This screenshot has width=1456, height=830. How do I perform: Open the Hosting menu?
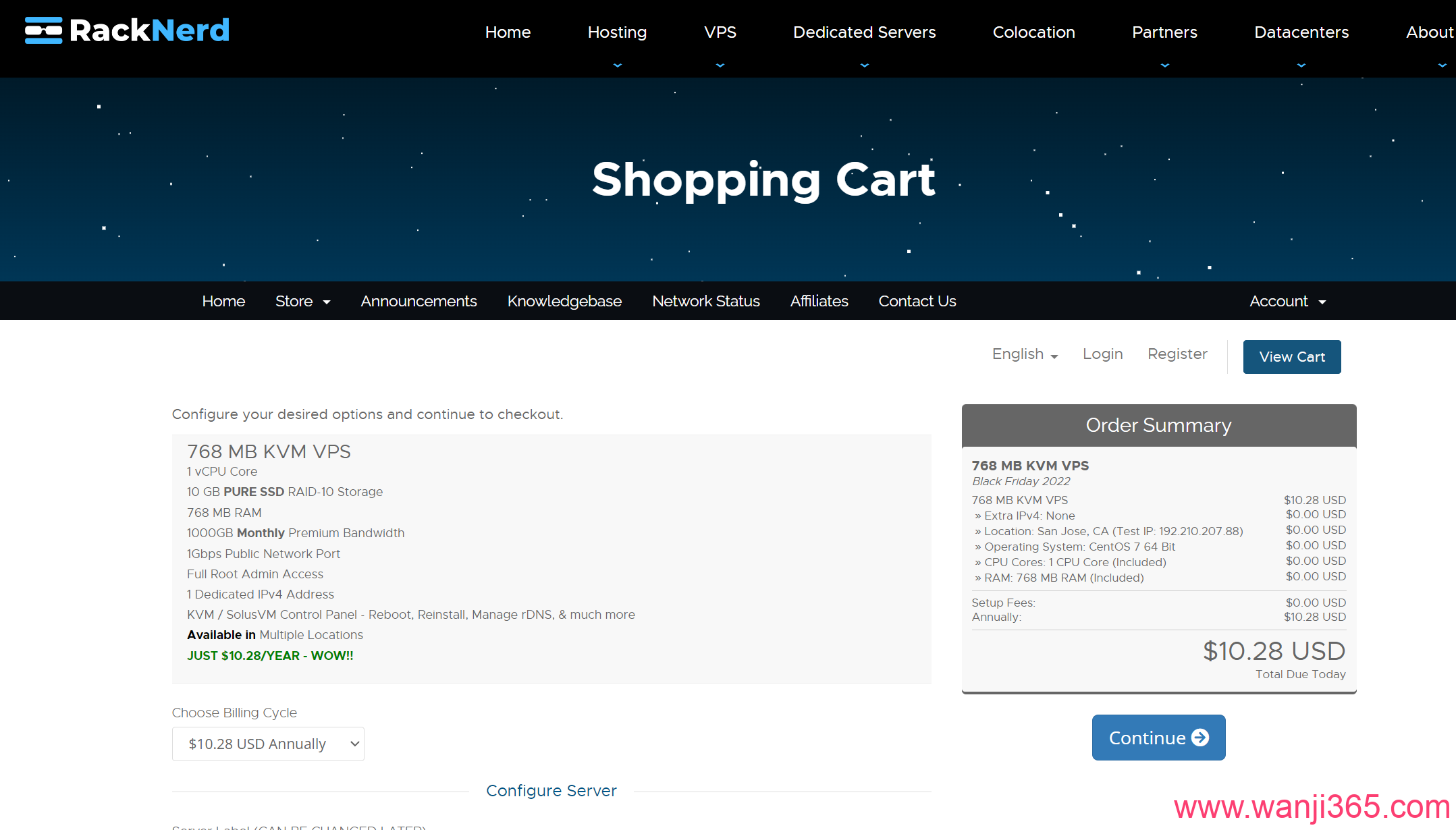pos(617,32)
